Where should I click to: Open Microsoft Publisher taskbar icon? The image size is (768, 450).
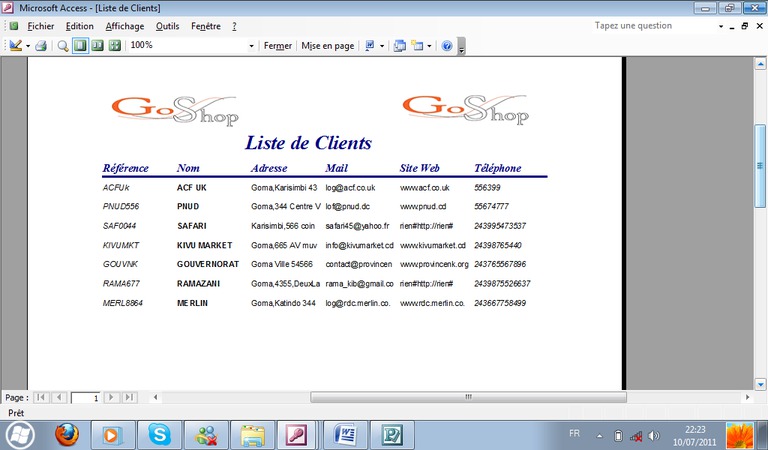point(392,435)
